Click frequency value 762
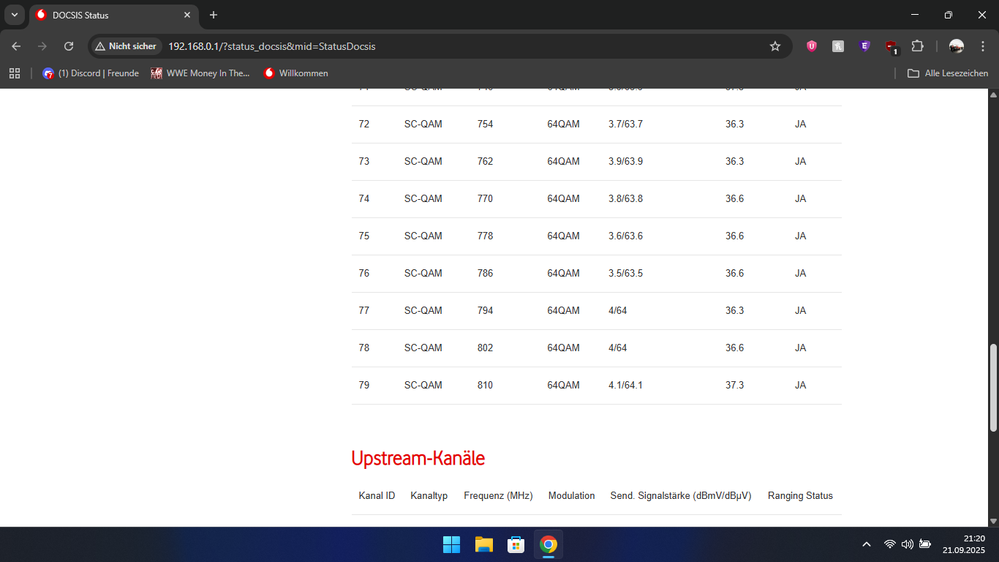 point(485,161)
